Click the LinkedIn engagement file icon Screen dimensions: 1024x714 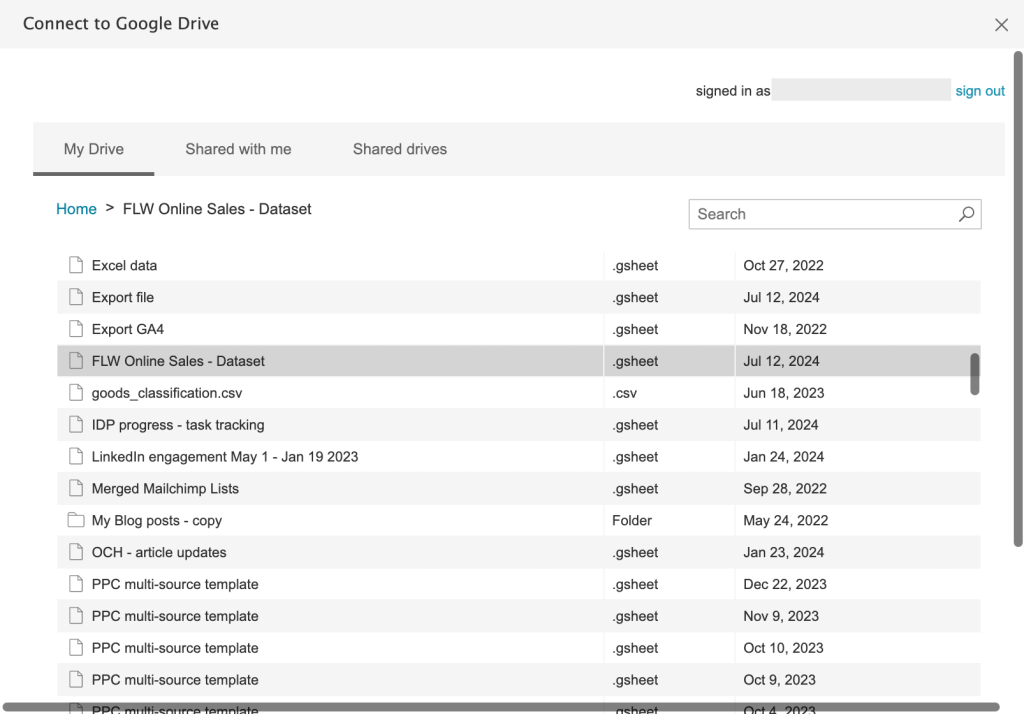(x=76, y=457)
